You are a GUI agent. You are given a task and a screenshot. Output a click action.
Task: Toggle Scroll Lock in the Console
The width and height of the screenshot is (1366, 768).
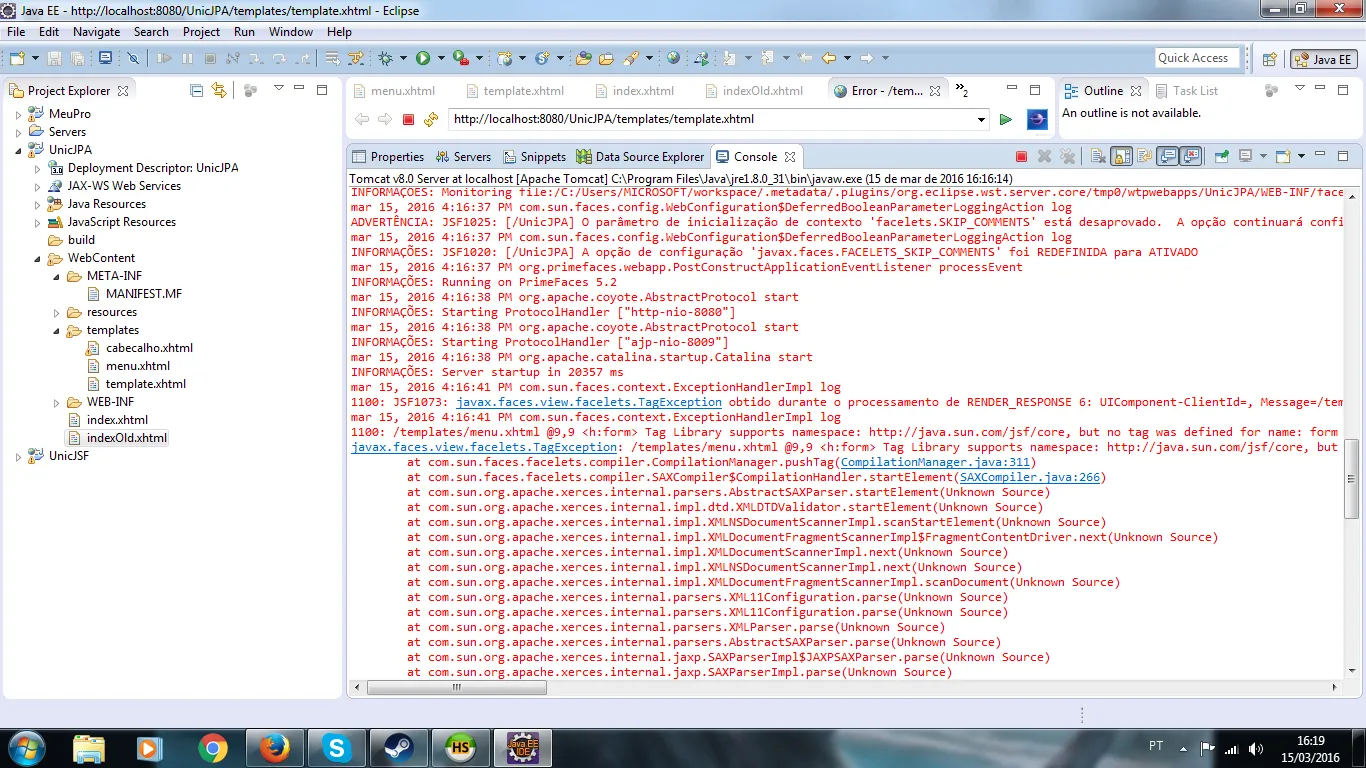click(x=1122, y=157)
